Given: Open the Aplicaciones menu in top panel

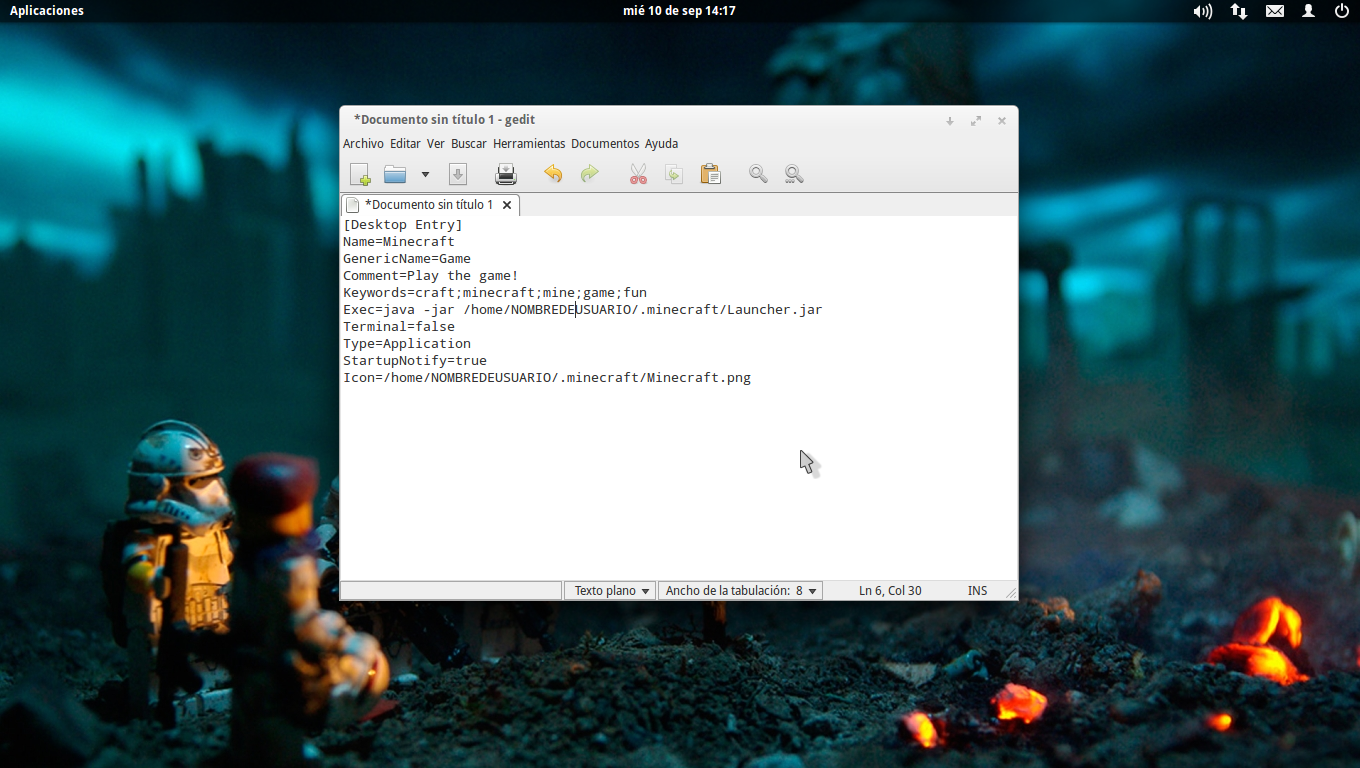Looking at the screenshot, I should pyautogui.click(x=47, y=11).
